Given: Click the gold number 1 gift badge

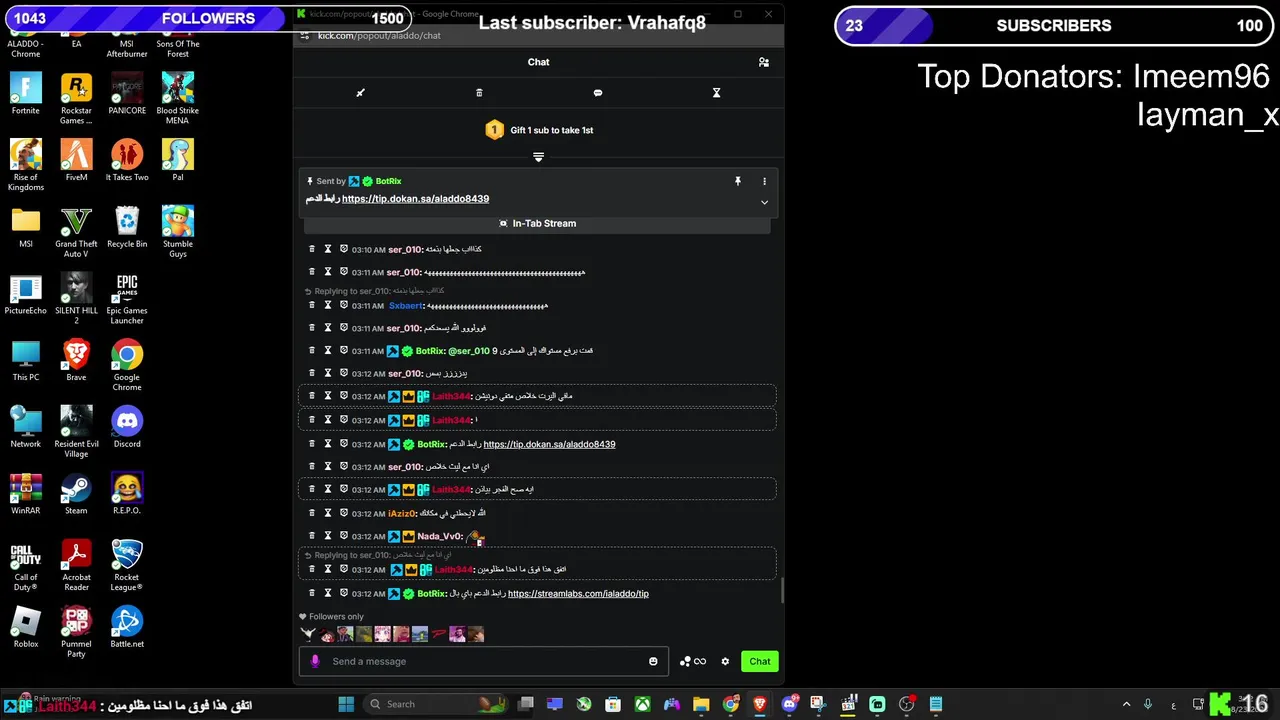Looking at the screenshot, I should coord(494,130).
